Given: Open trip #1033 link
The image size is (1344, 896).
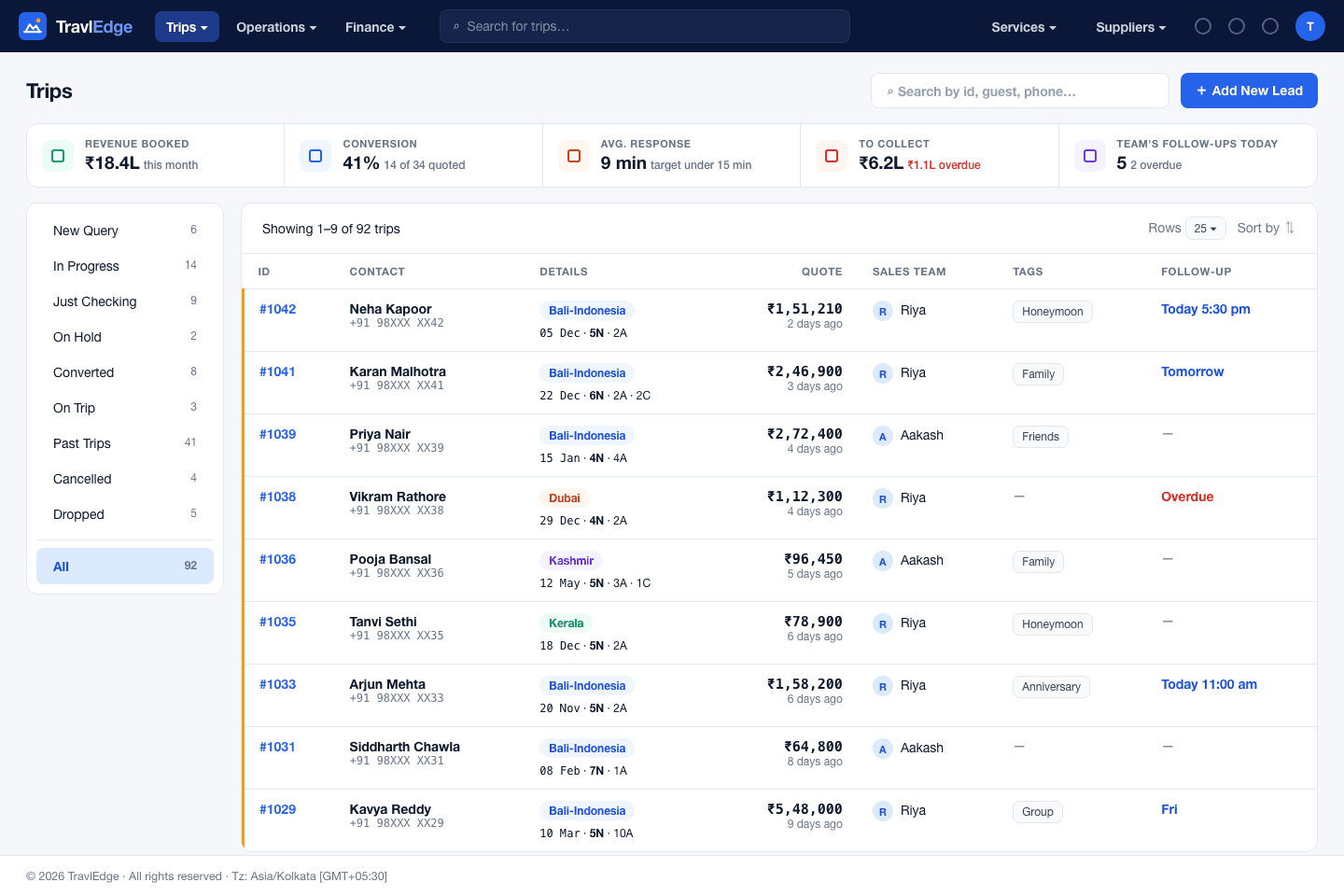Looking at the screenshot, I should (x=277, y=684).
